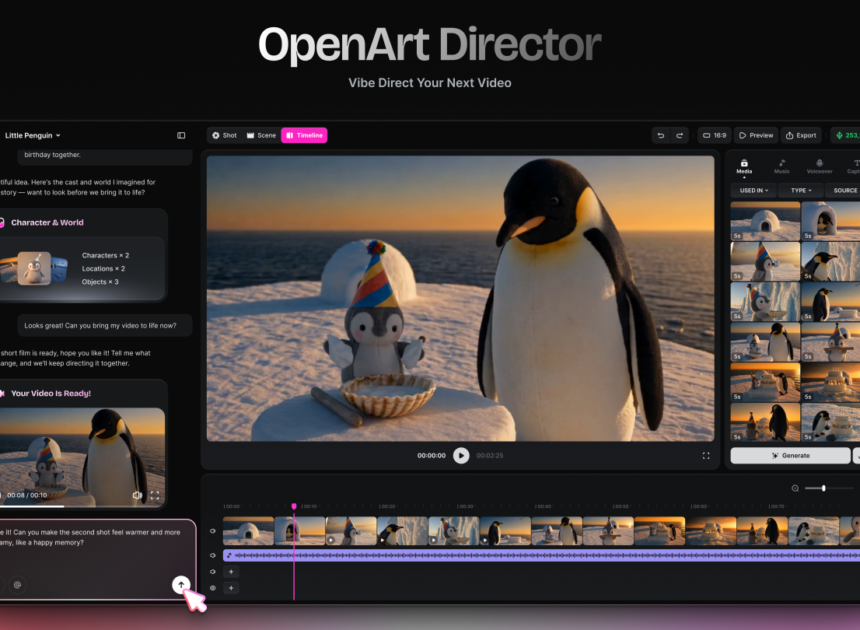Switch to the Scene view tab
860x630 pixels.
(261, 135)
